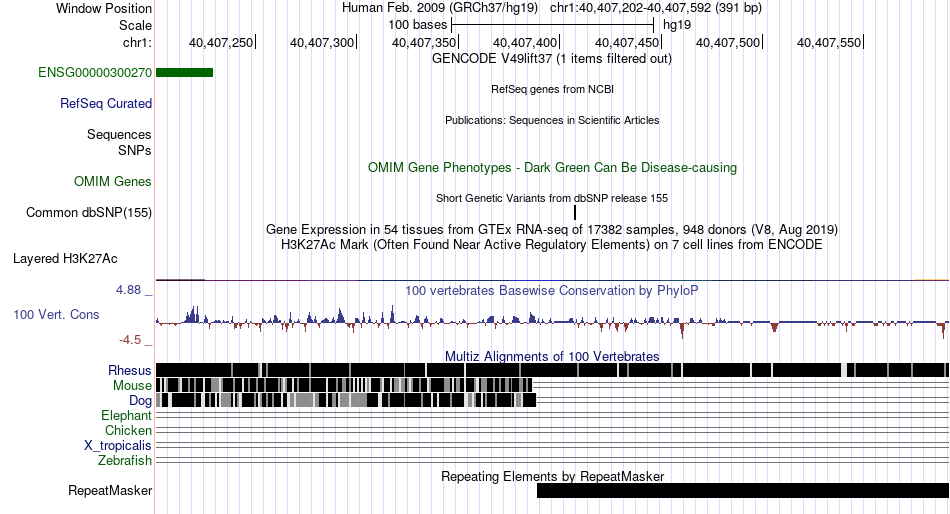
Task: Click the Elephant alignment label
Action: click(127, 415)
